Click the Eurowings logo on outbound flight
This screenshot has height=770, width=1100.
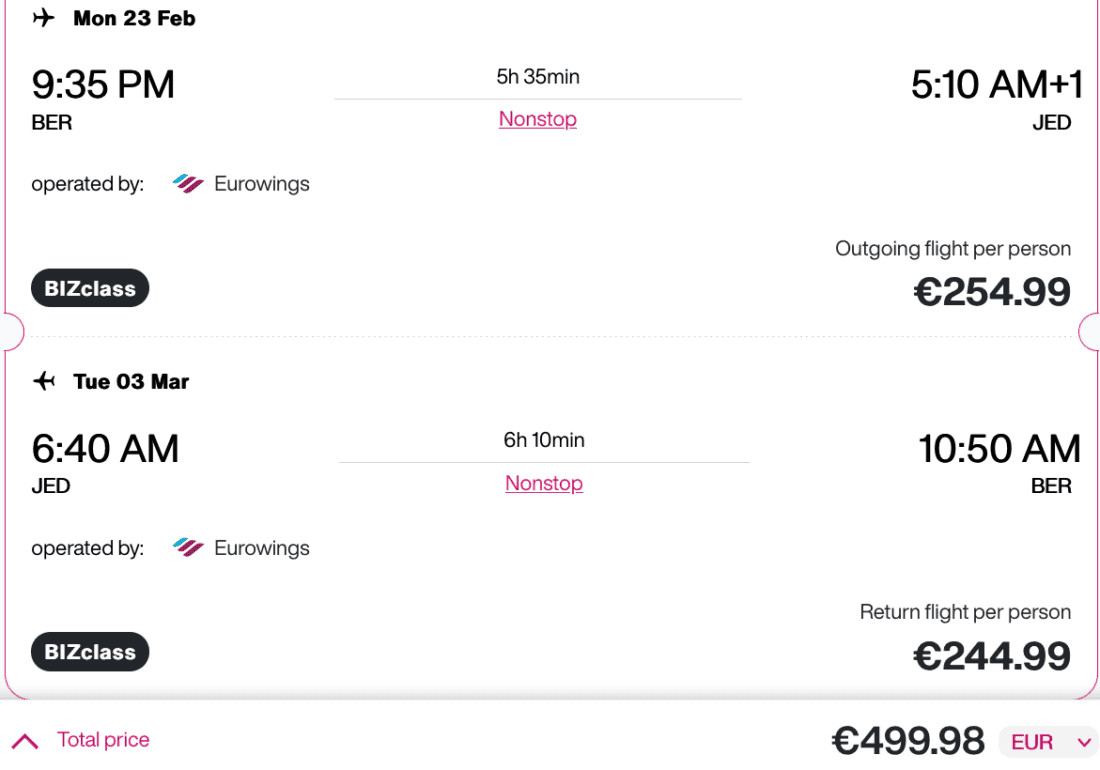pos(188,184)
